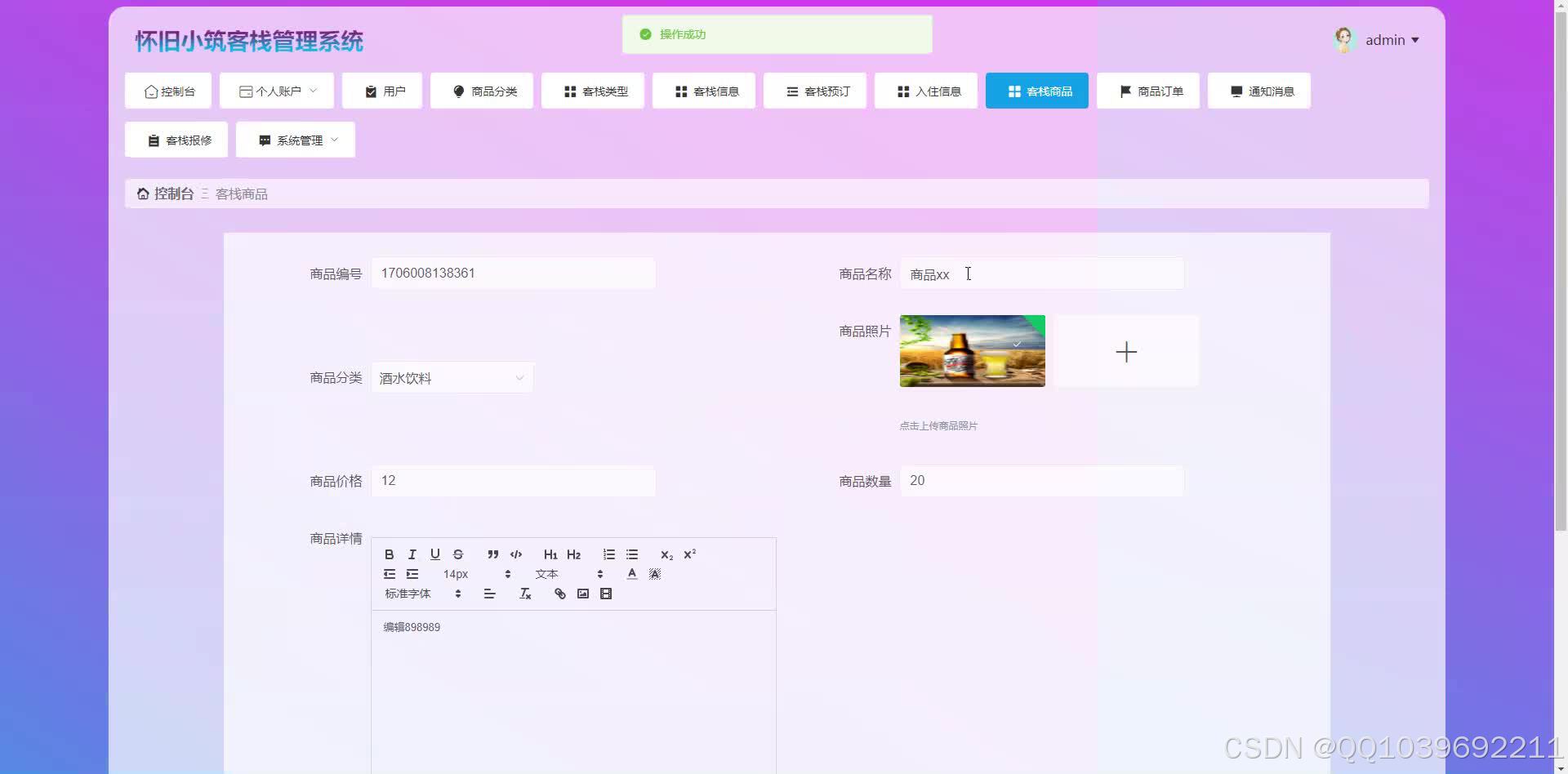Click the 点击上传商品照片 upload link
The height and width of the screenshot is (774, 1568).
point(938,425)
